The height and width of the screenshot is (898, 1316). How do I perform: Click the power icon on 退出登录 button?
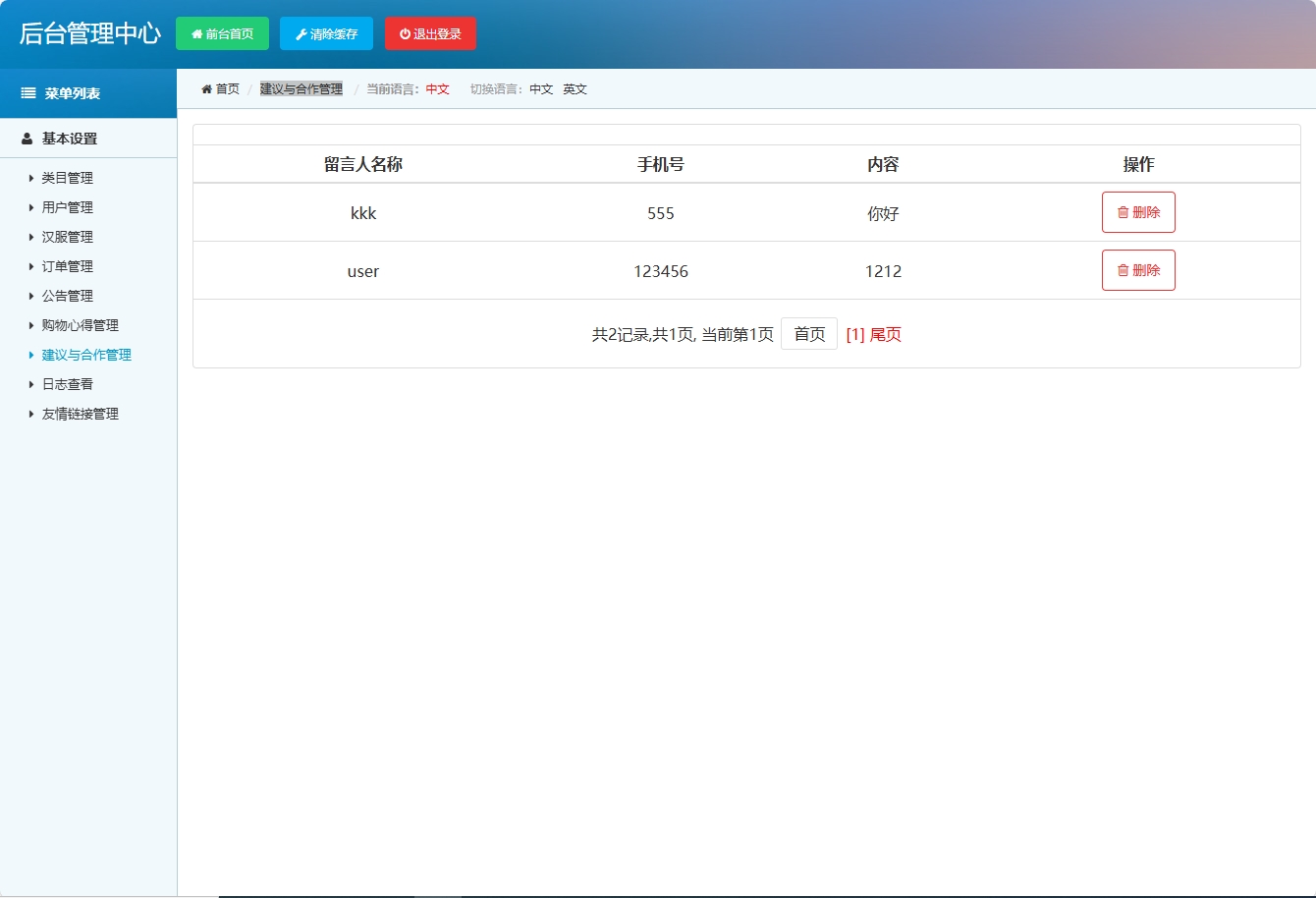tap(406, 32)
